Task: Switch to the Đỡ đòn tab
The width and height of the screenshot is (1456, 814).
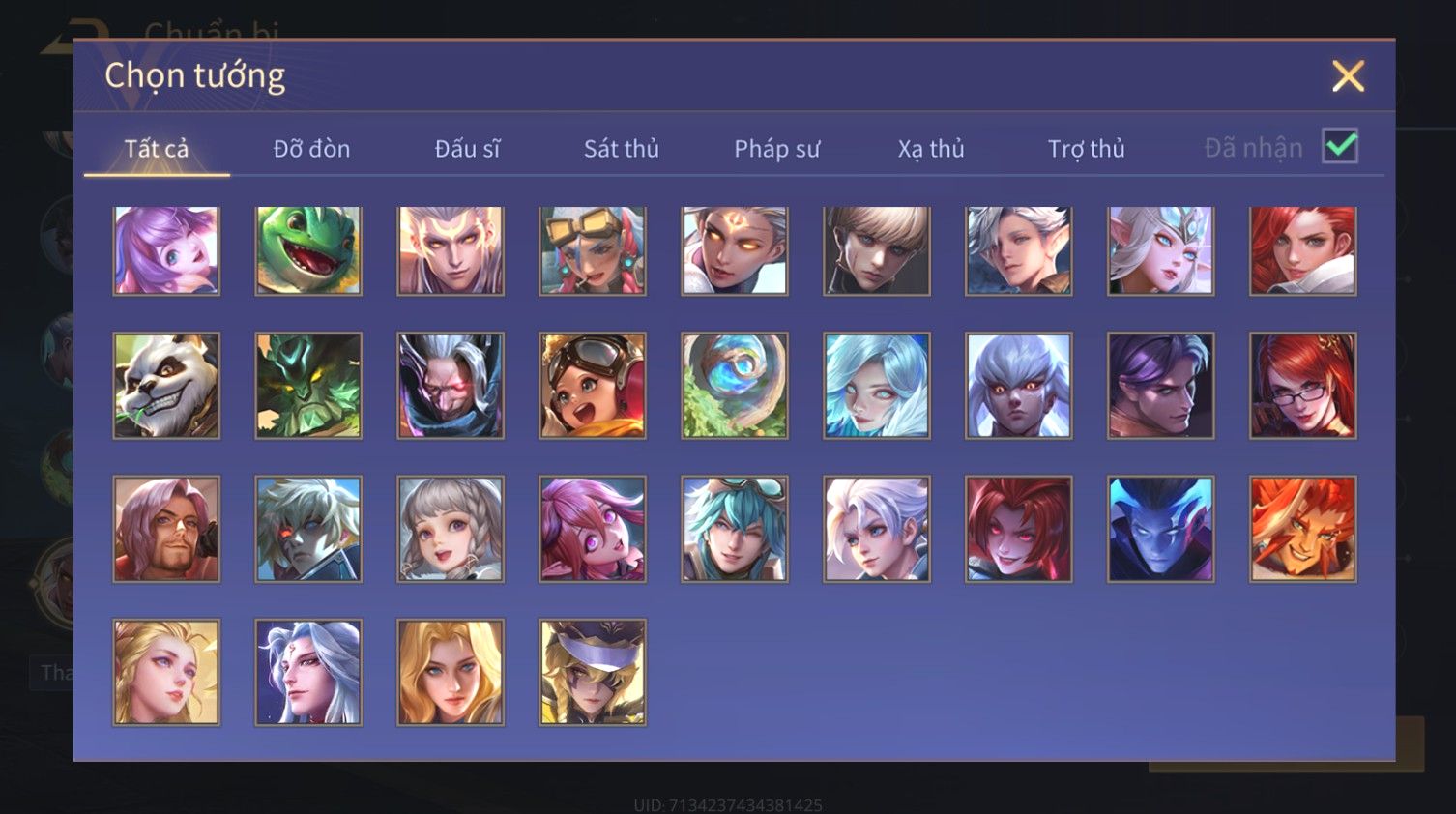Action: tap(311, 149)
